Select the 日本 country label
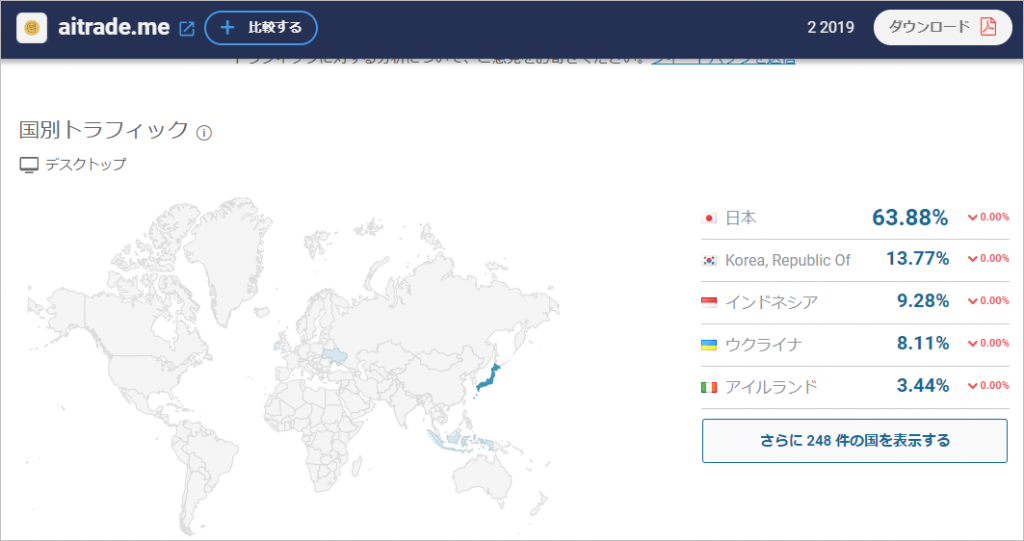Viewport: 1024px width, 541px height. [741, 218]
